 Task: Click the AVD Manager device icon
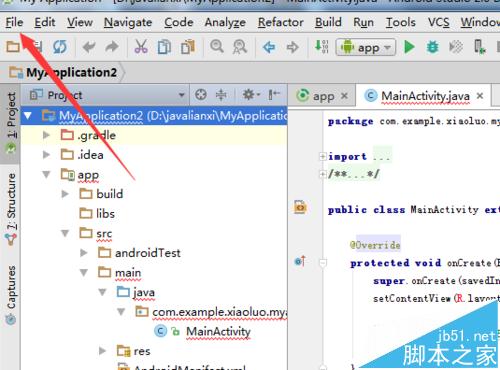(x=479, y=47)
